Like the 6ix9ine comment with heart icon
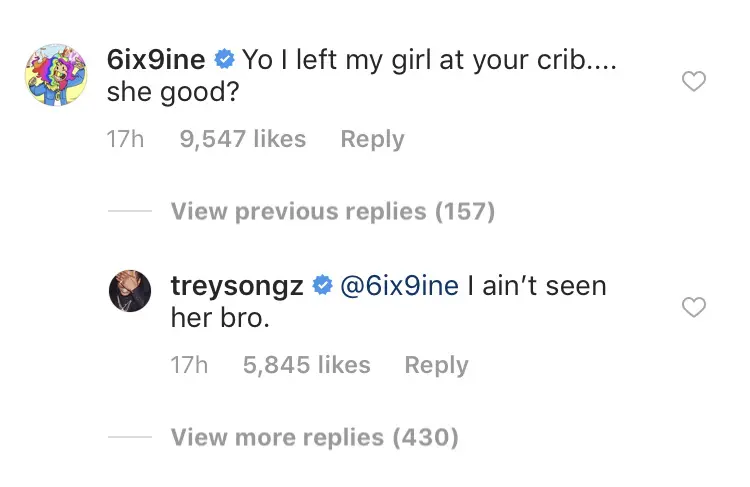Screen dimensions: 750x487 point(693,82)
